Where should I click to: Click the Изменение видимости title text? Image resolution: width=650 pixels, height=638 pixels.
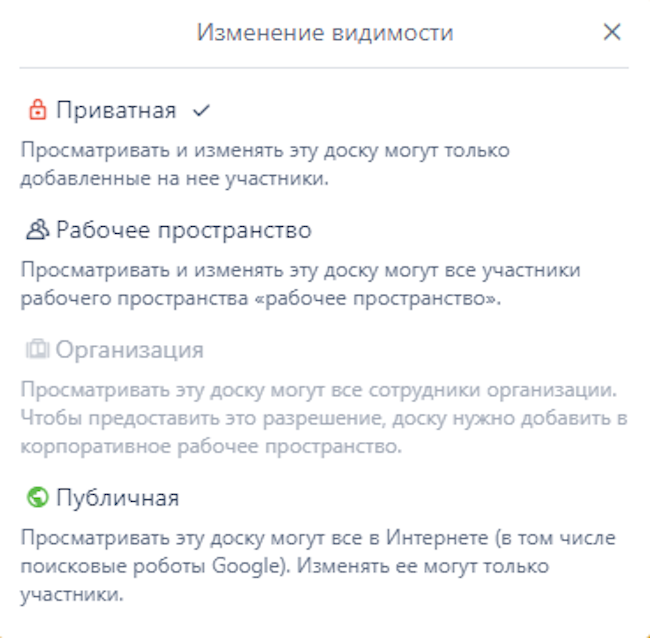[325, 33]
